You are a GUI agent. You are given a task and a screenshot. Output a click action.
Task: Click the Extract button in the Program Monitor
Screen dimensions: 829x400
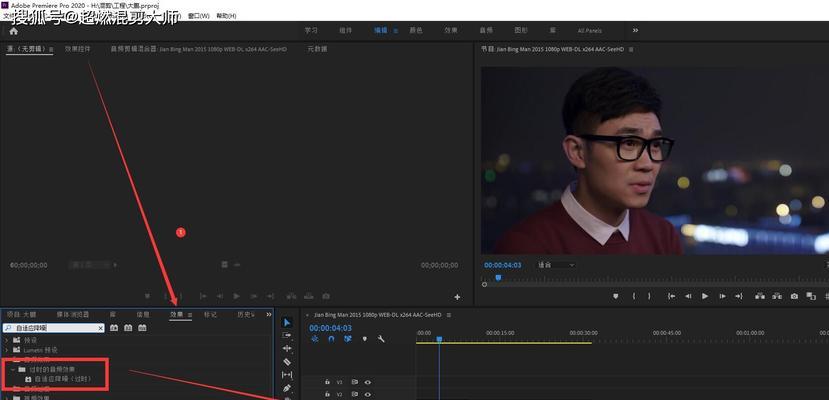pyautogui.click(x=777, y=296)
